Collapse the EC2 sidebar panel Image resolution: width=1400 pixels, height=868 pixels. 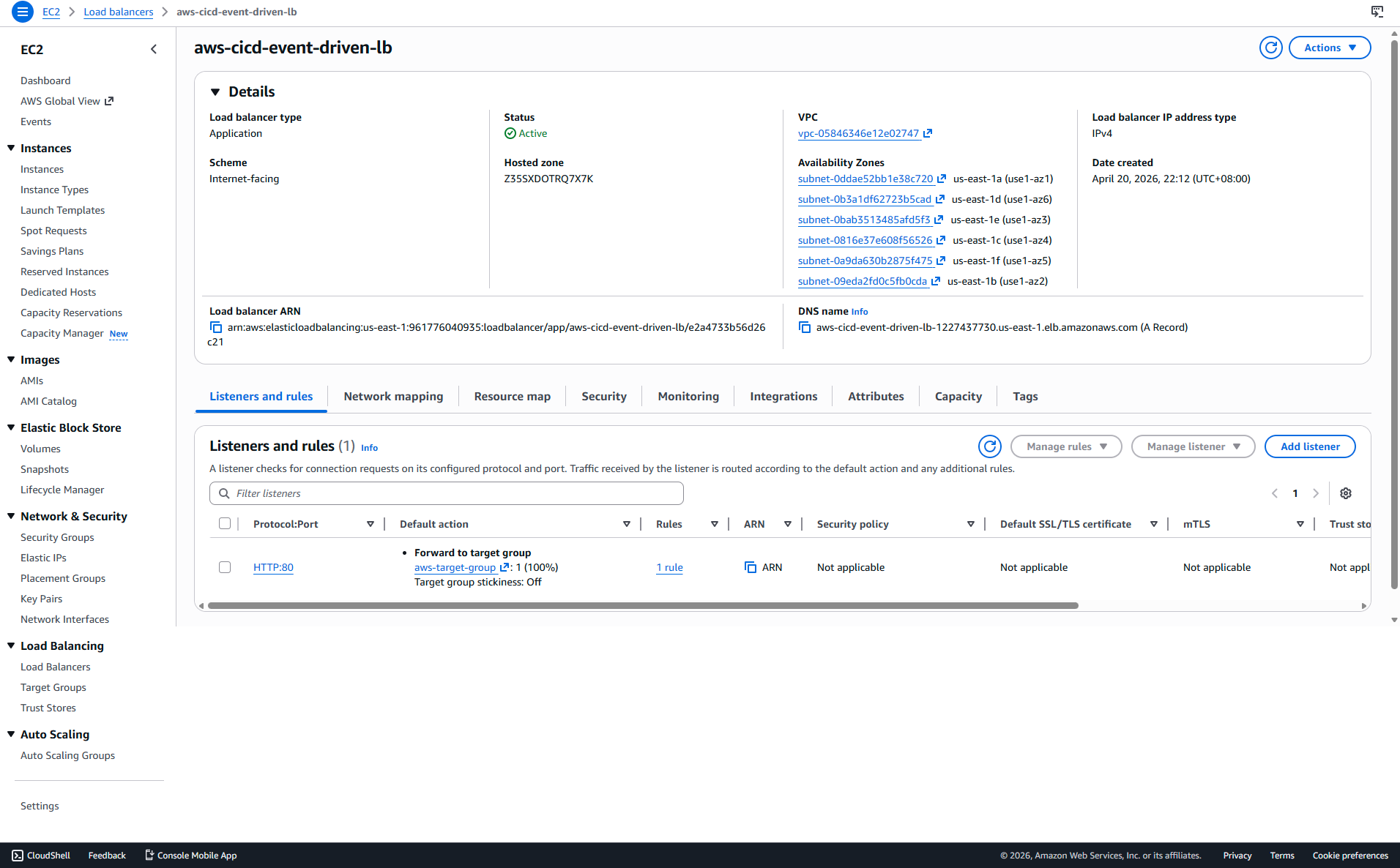(x=154, y=49)
